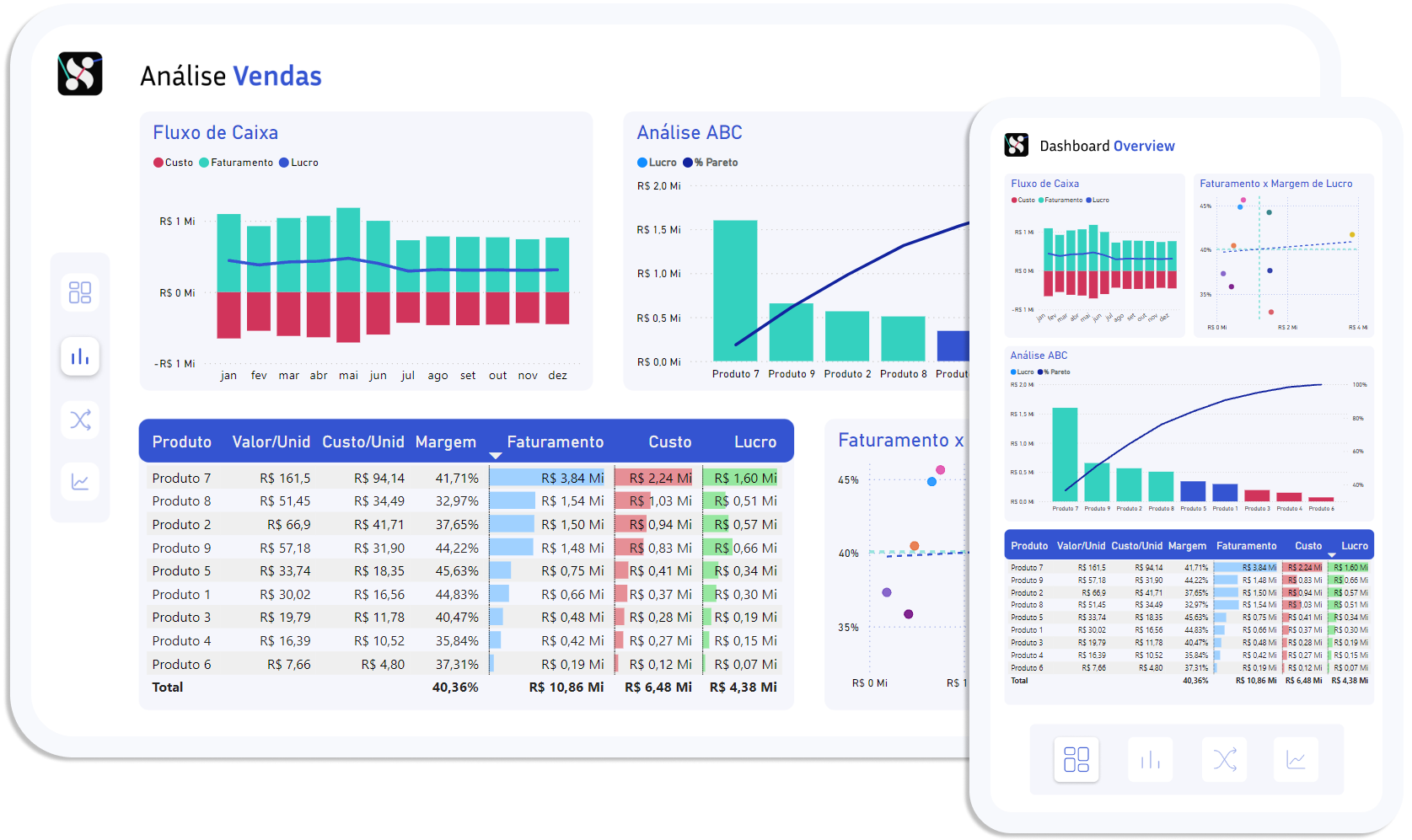The height and width of the screenshot is (840, 1412).
Task: Click the logo next to Dashboard Overview
Action: (x=1017, y=145)
